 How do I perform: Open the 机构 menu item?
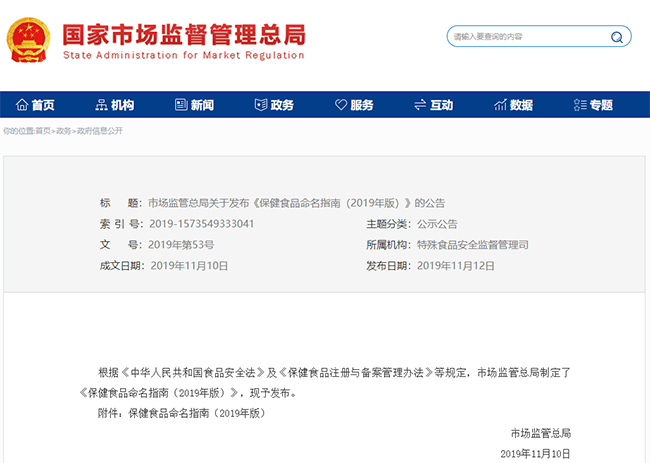(122, 105)
